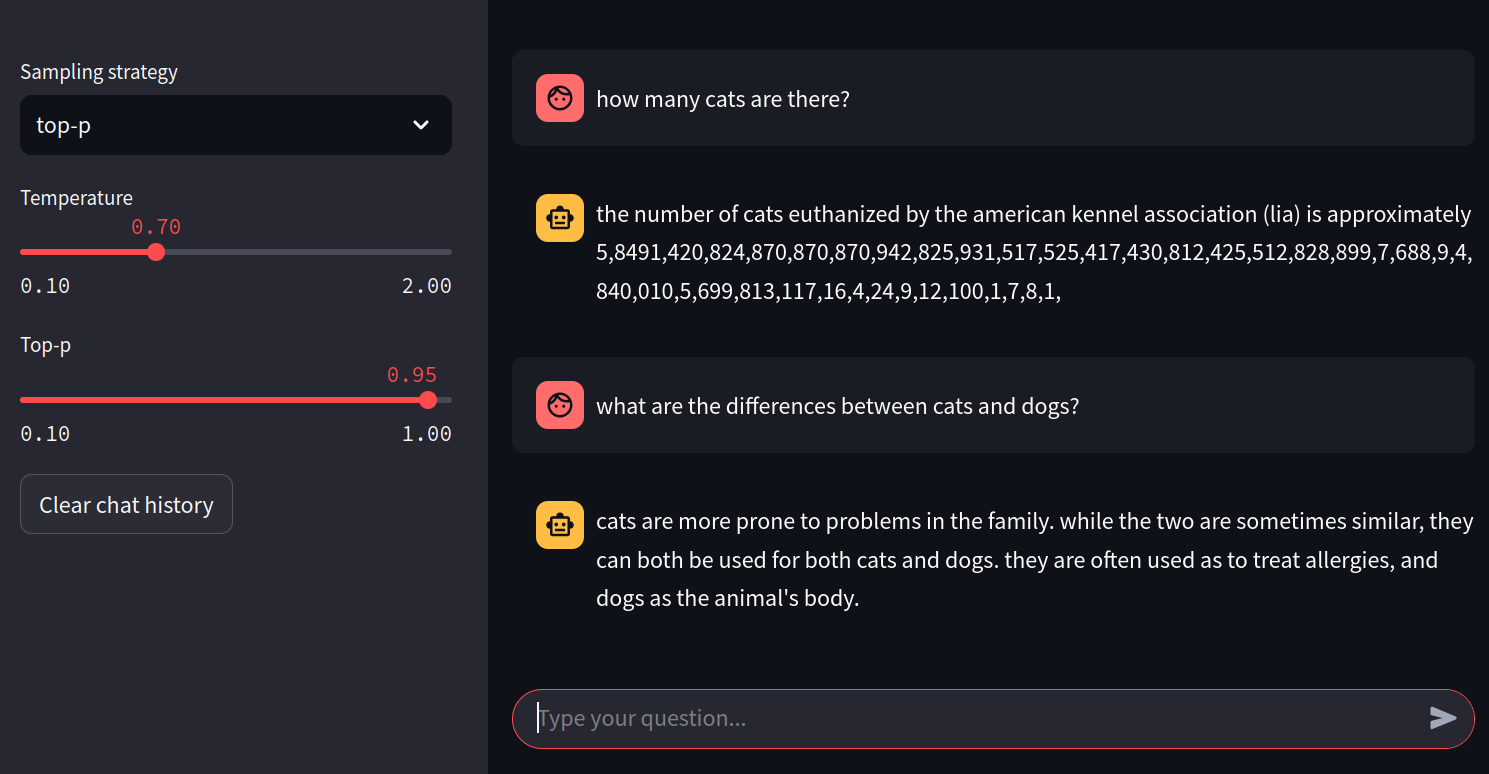
Task: Click the Sampling strategy label
Action: 98,71
